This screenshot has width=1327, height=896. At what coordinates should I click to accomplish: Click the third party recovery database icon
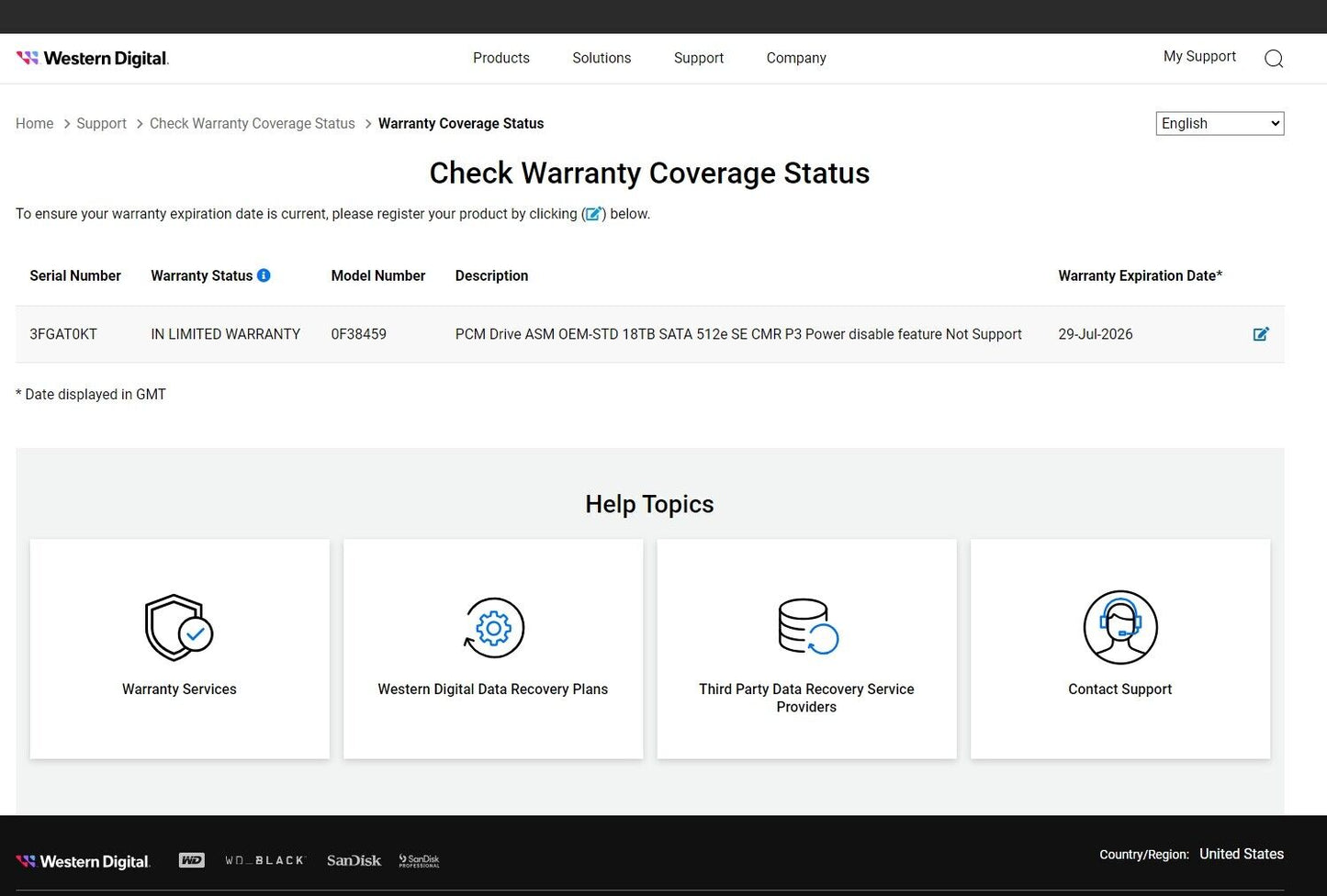807,627
